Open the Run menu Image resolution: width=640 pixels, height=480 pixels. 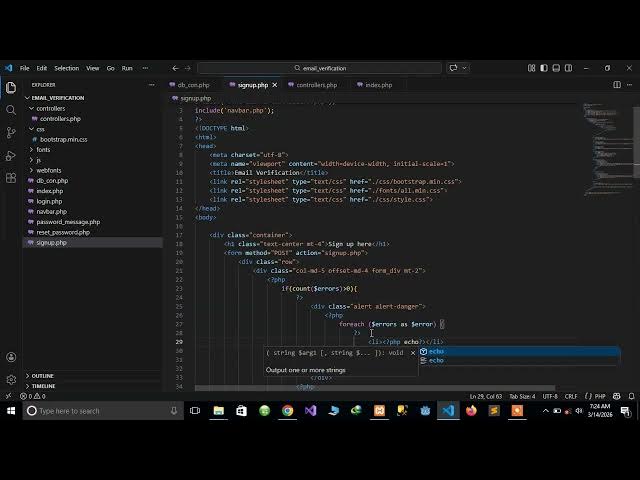coord(127,68)
